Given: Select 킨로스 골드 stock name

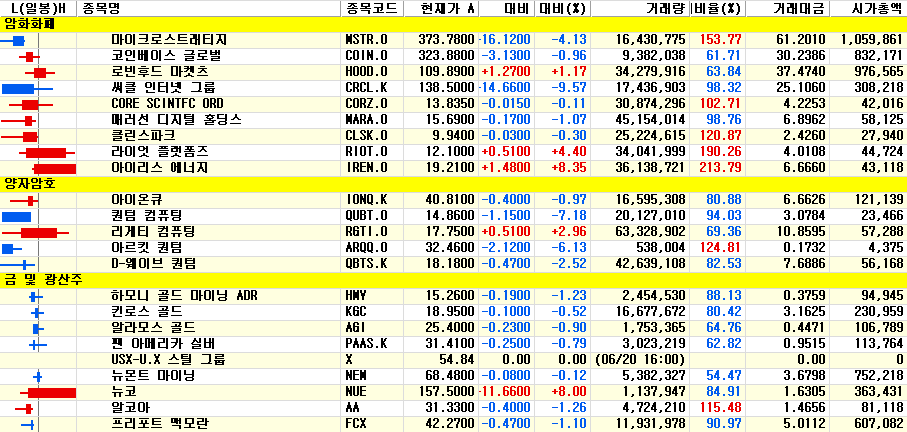Looking at the screenshot, I should tap(146, 312).
